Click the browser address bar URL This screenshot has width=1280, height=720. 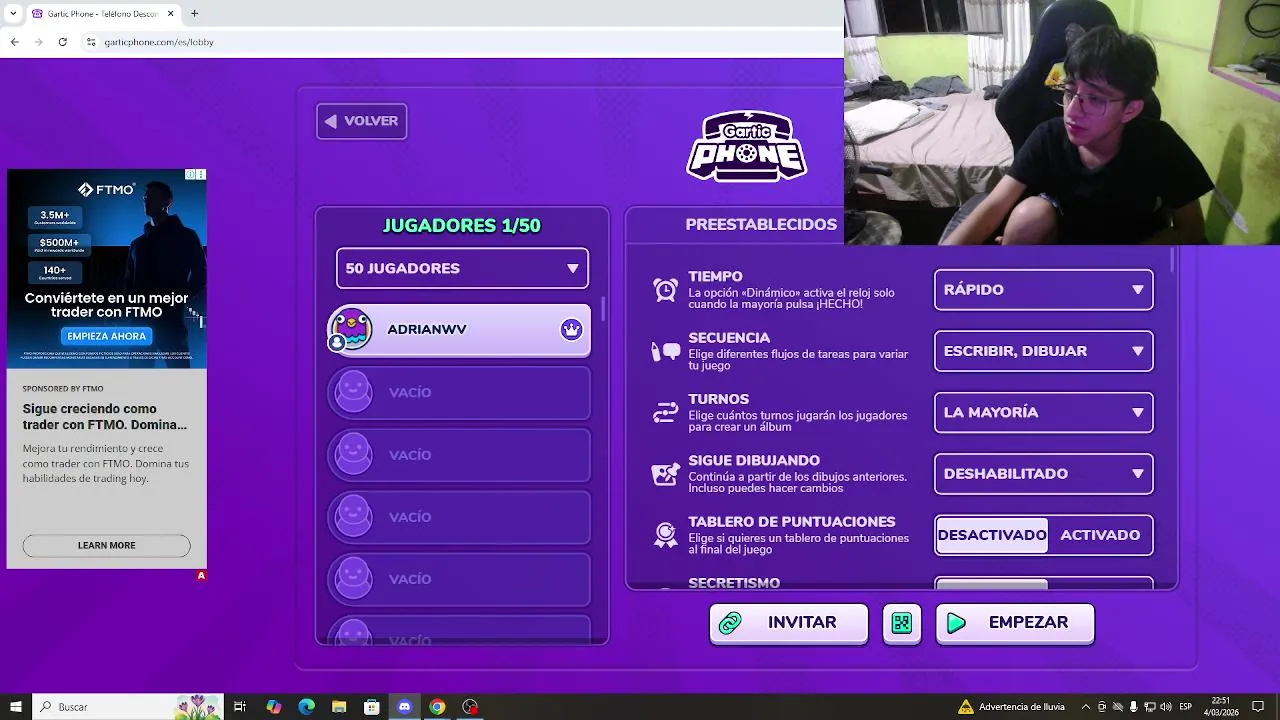coord(159,42)
